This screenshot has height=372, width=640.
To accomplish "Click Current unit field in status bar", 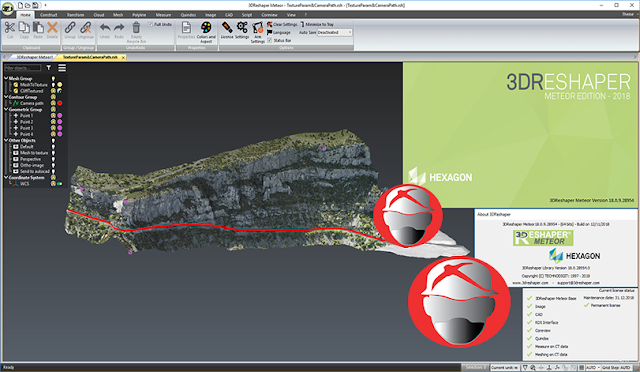I will tap(504, 368).
